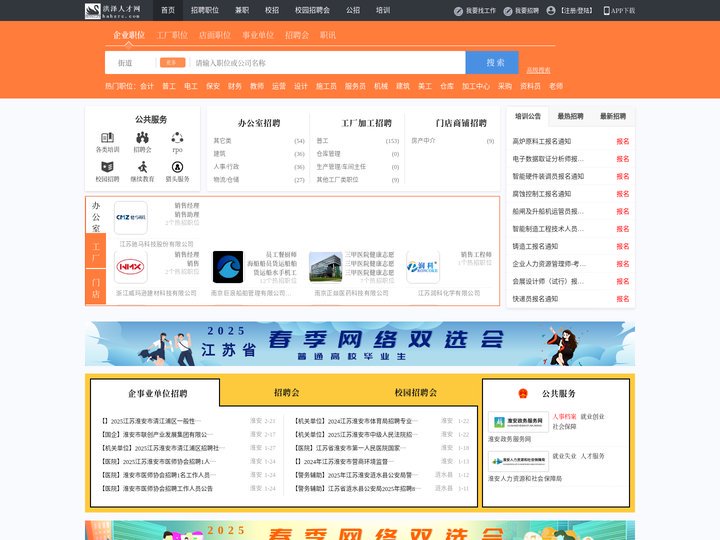Open the 高级搜索 advanced search link

538,70
